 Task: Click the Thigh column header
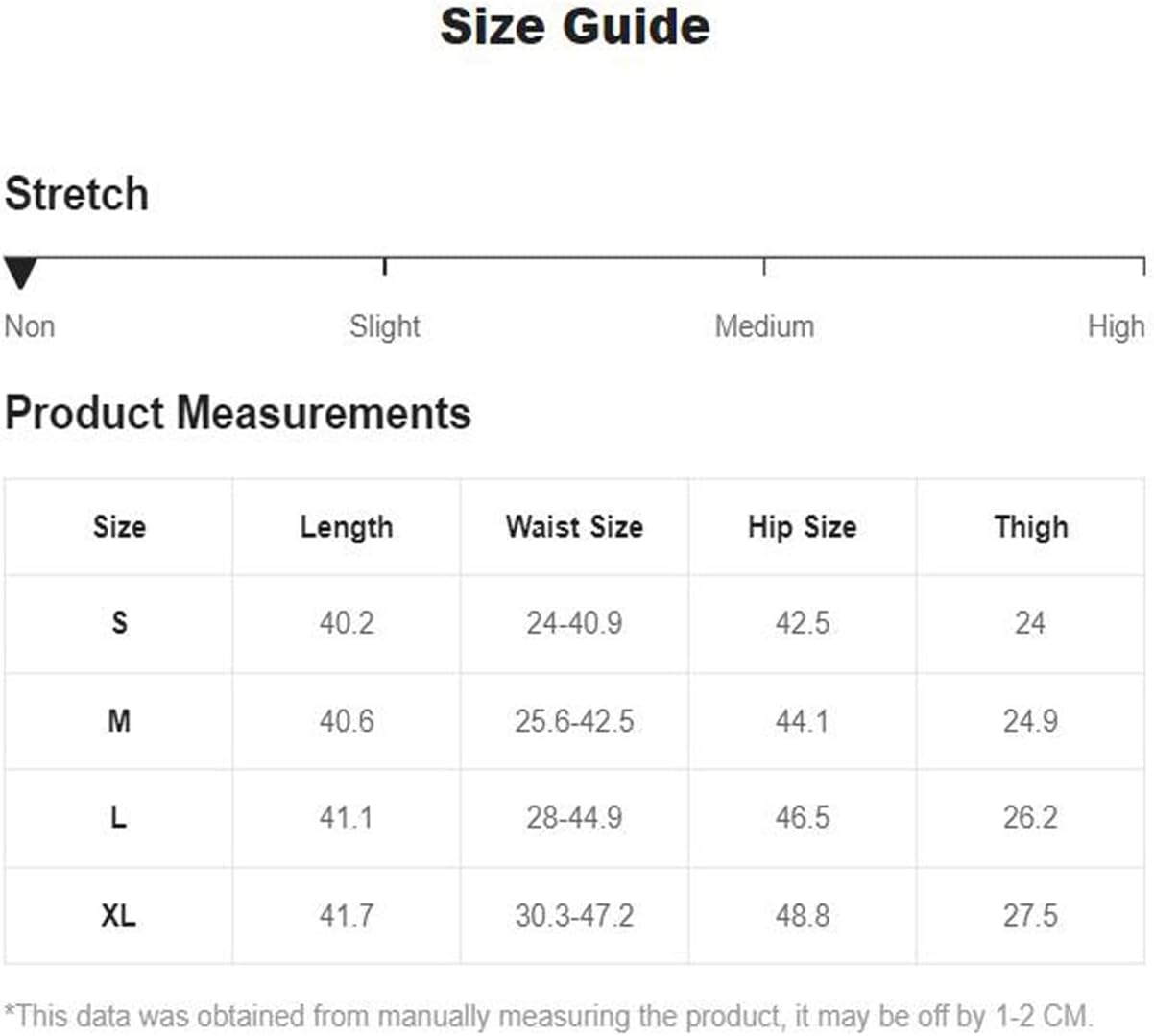(x=1031, y=527)
